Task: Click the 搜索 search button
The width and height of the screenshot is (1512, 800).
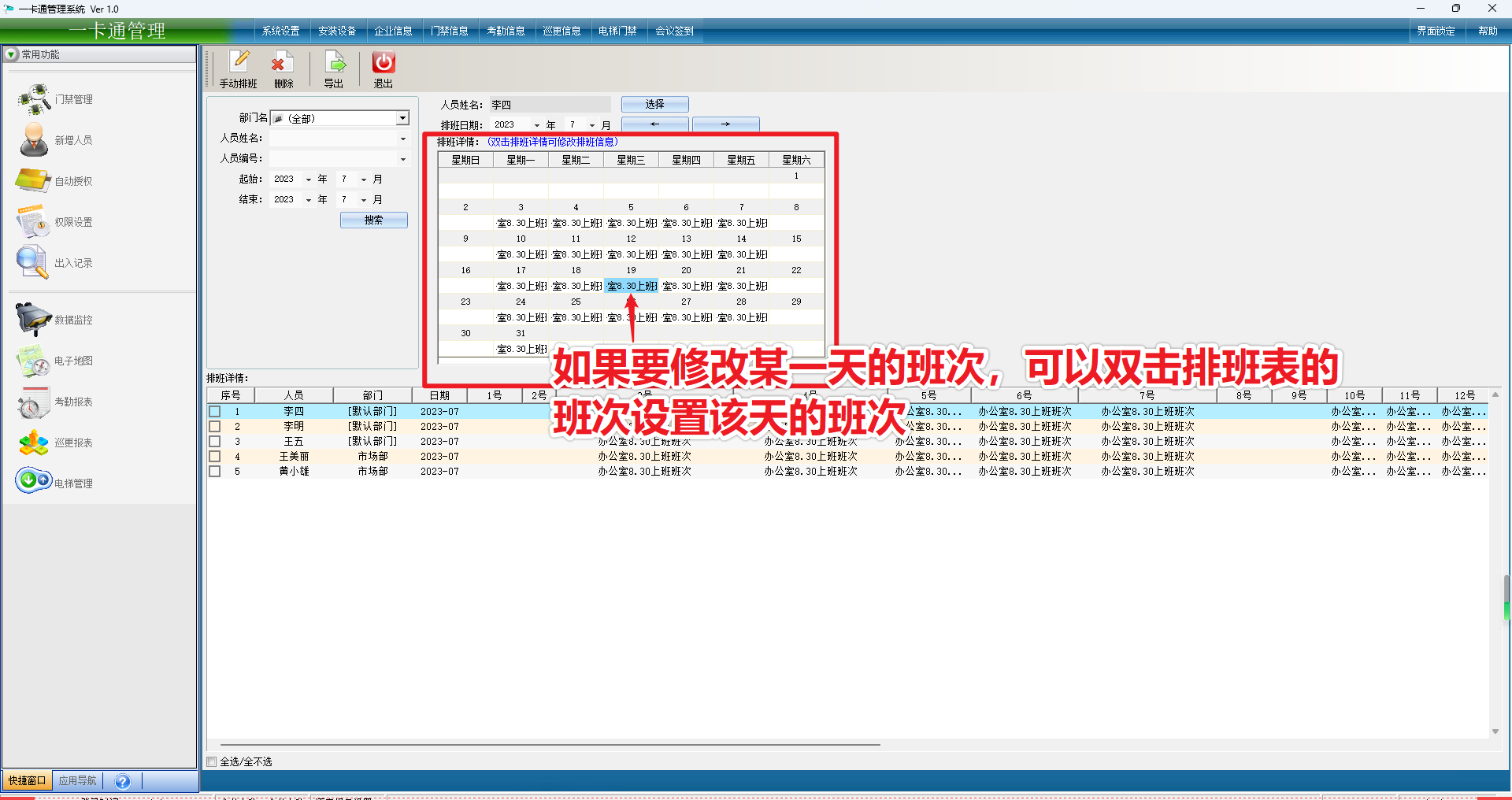Action: [374, 220]
